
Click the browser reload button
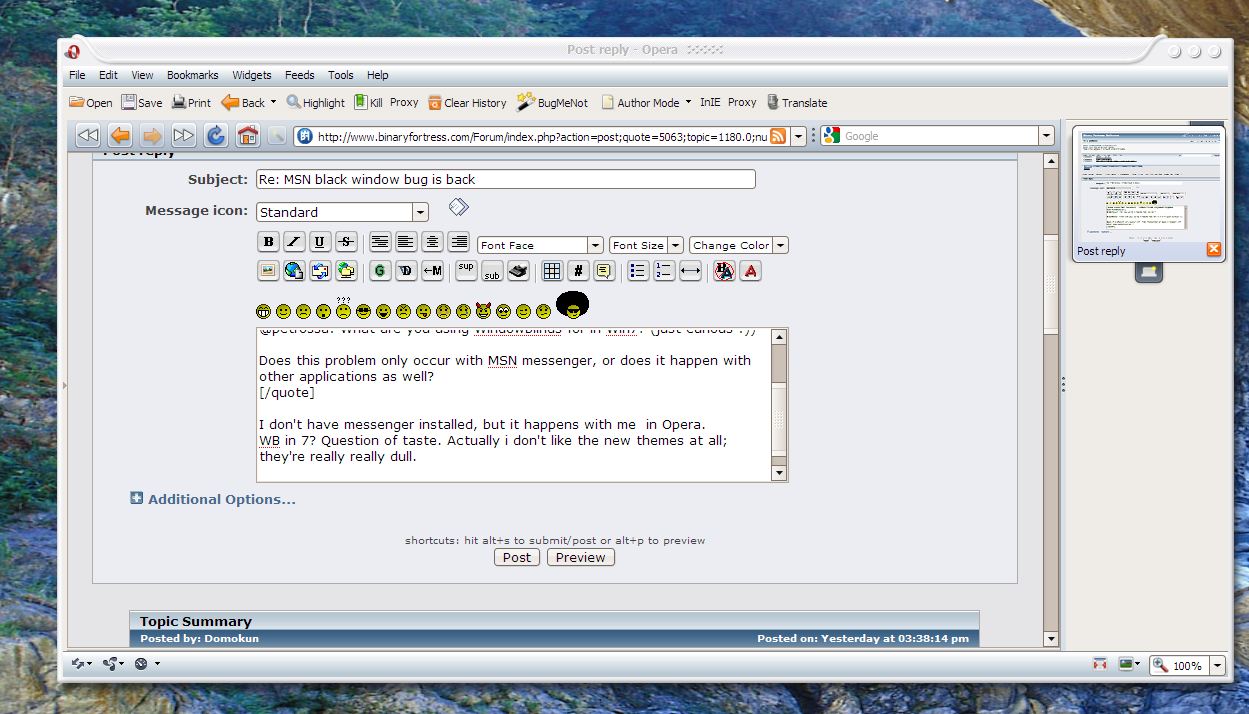point(215,136)
